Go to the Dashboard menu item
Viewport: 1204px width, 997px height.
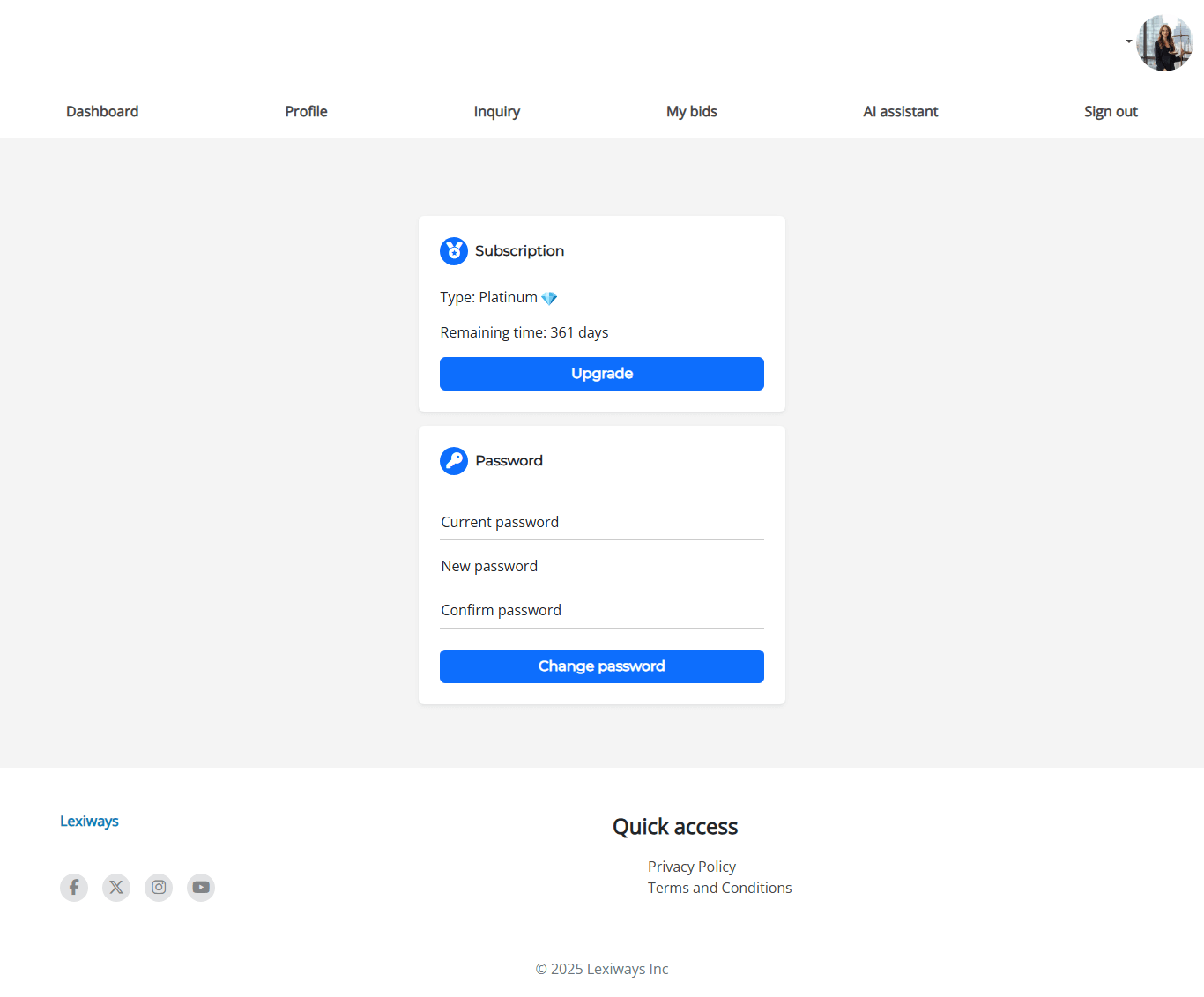[x=102, y=112]
